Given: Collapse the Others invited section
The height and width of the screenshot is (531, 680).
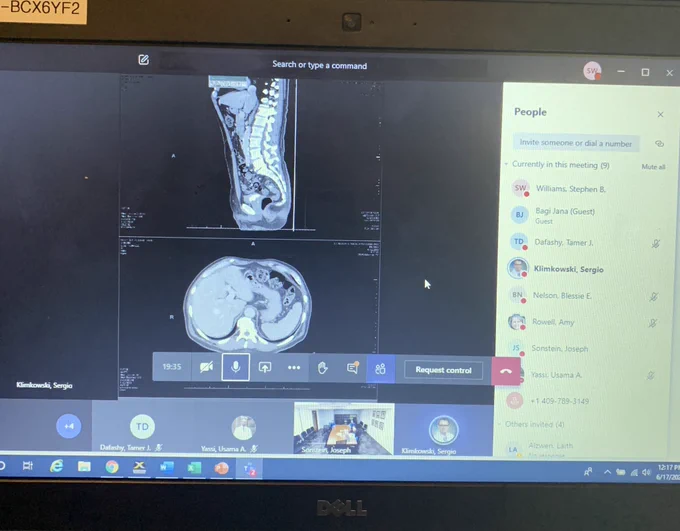Looking at the screenshot, I should click(500, 424).
